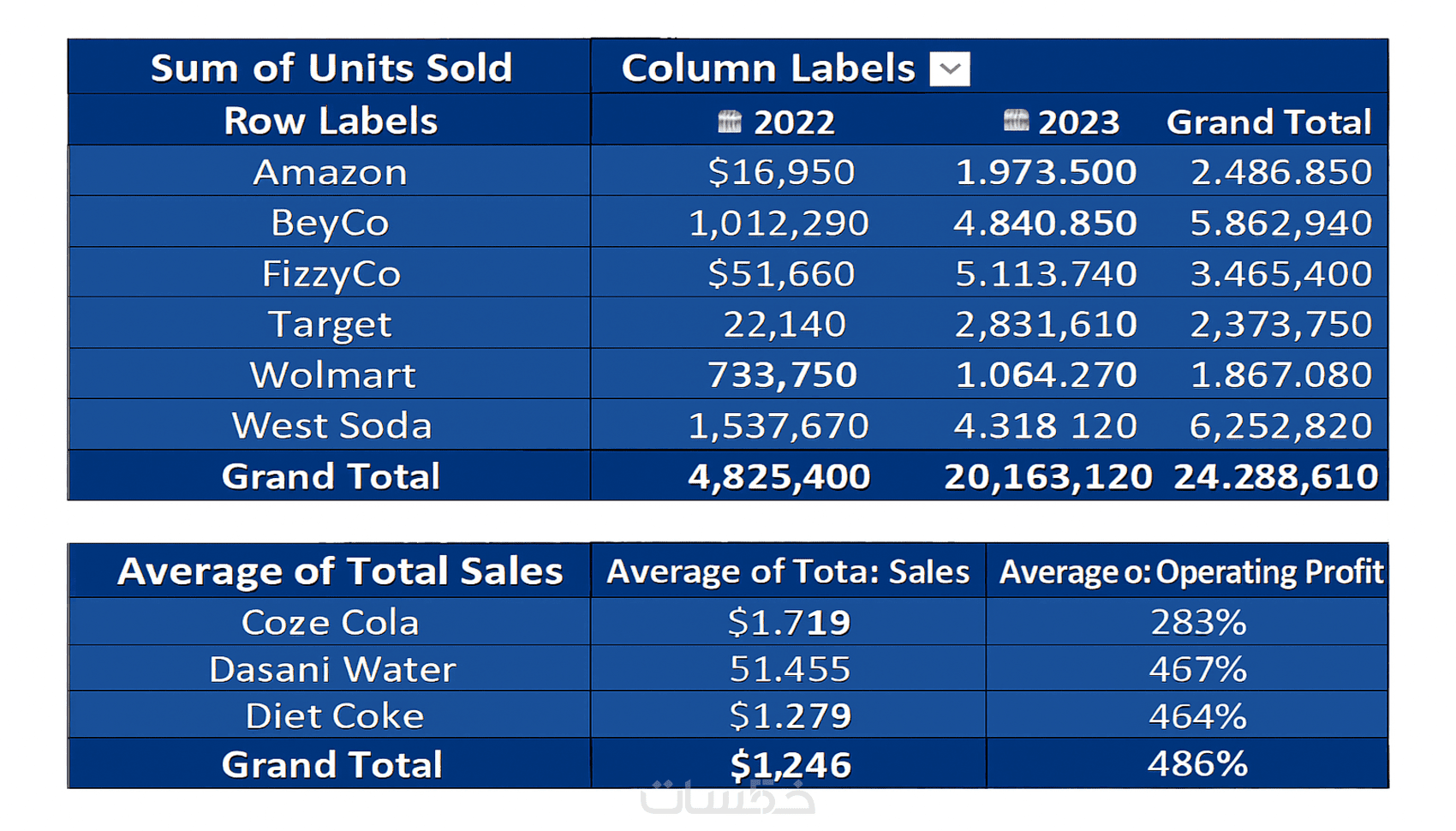
Task: Select the 20,163,120 total for 2023
Action: point(1047,476)
